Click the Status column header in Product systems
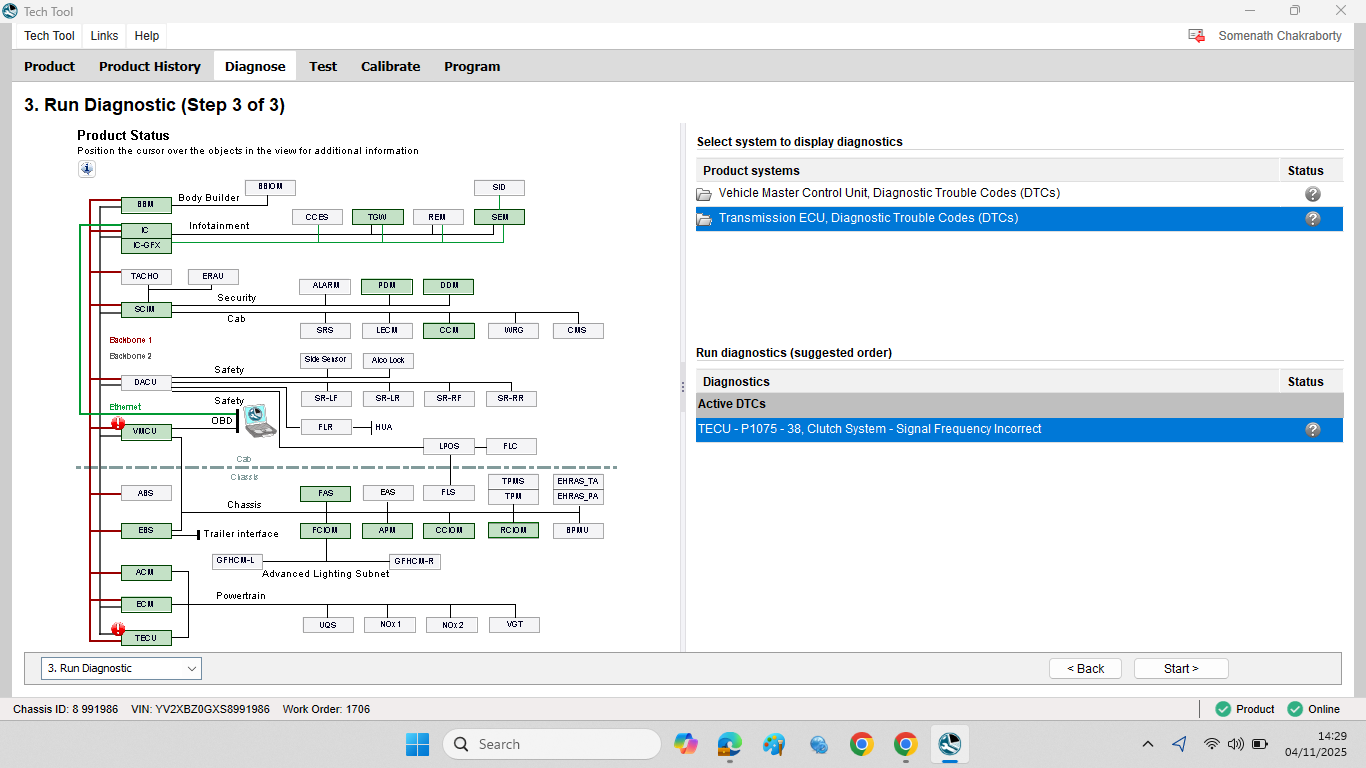The image size is (1366, 768). (1310, 170)
